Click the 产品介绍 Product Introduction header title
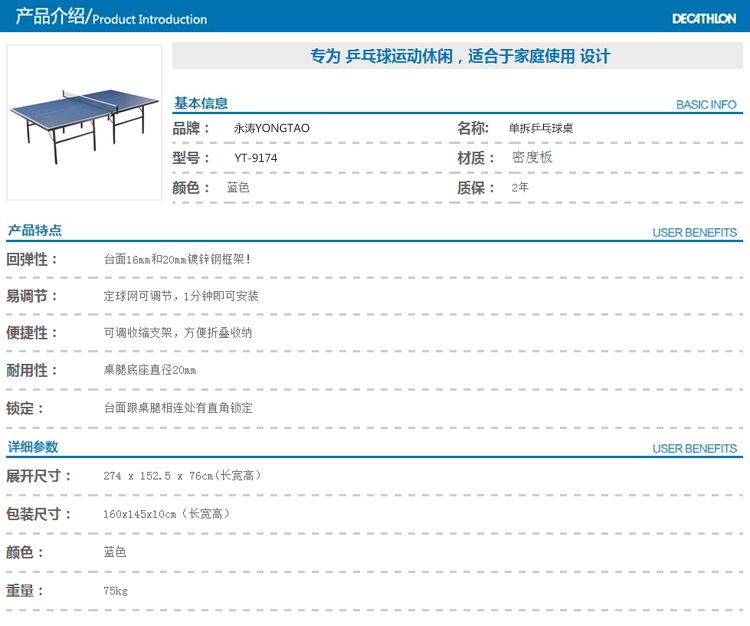750x626 pixels. click(111, 17)
